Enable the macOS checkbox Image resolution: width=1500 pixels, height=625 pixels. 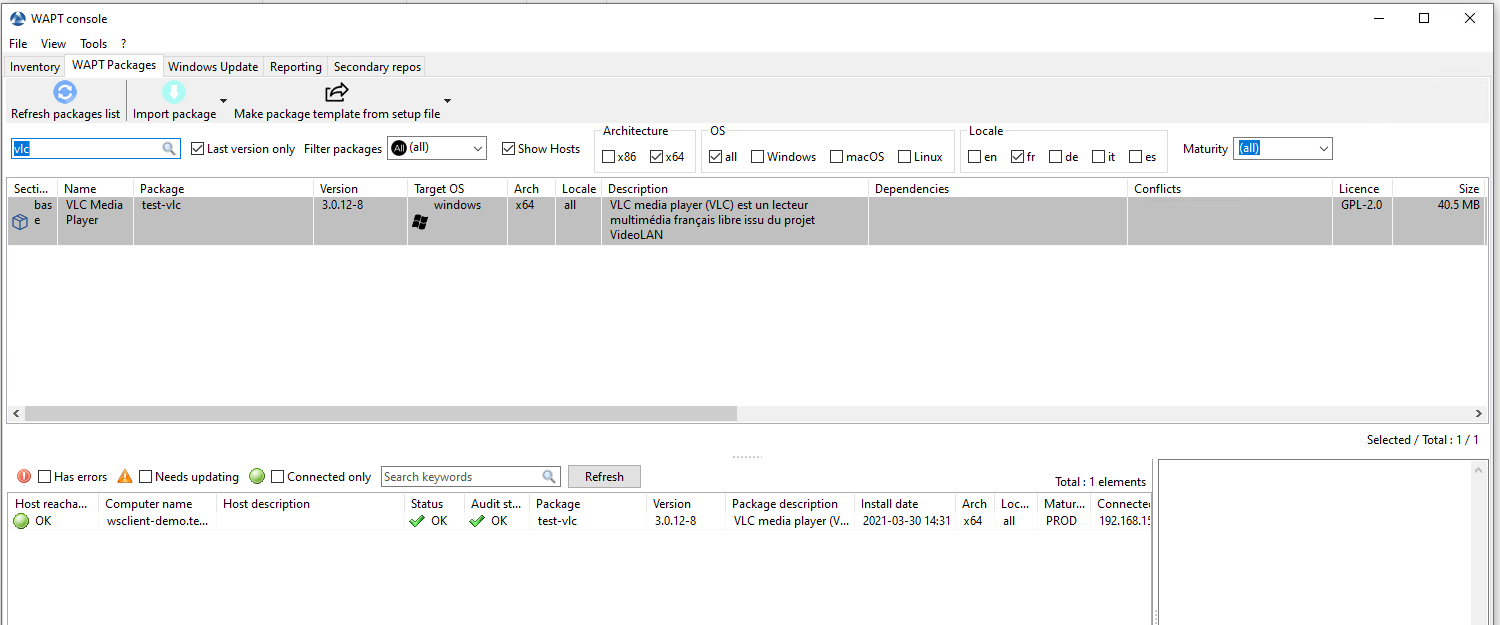click(x=836, y=157)
